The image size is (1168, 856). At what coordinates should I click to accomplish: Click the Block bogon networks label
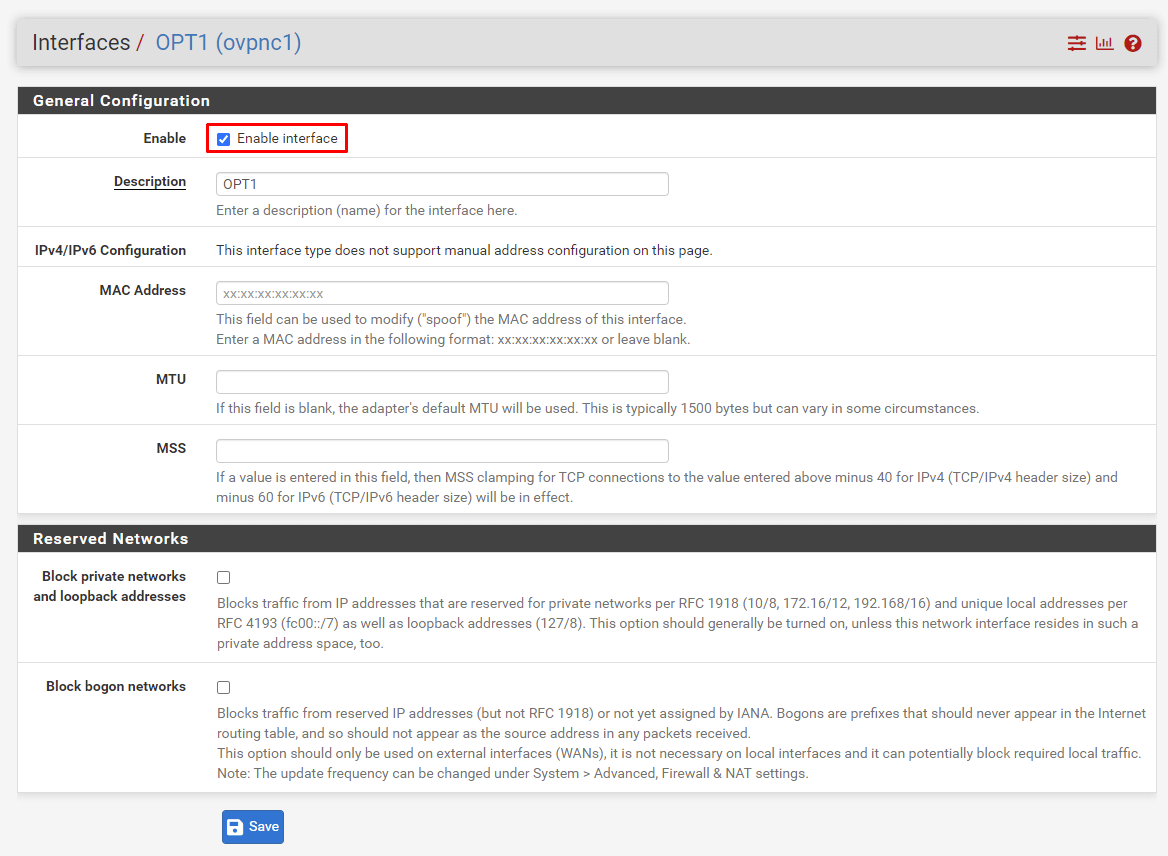(116, 686)
